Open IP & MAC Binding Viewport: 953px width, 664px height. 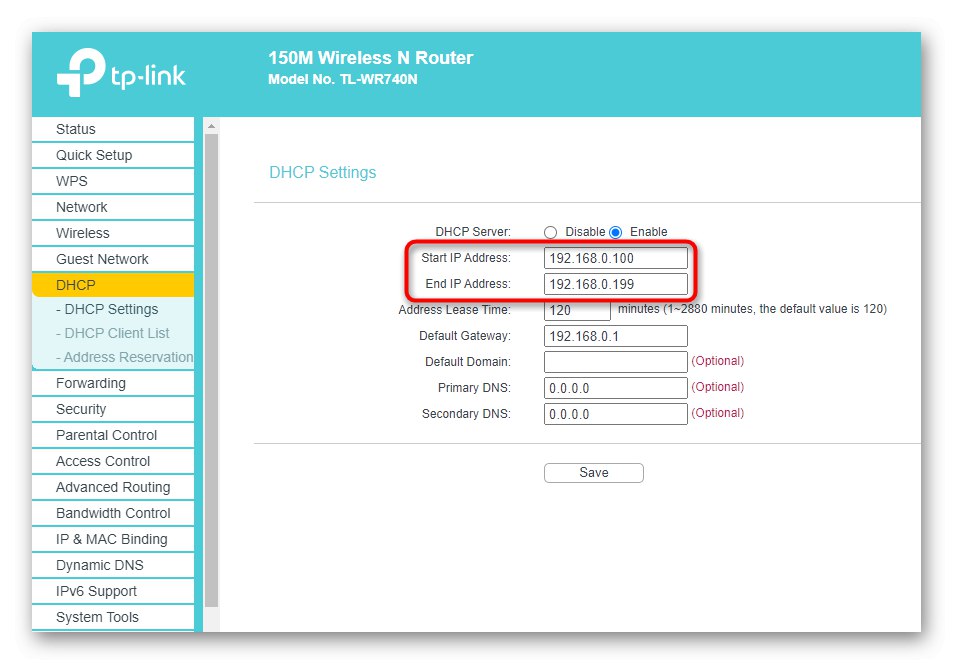coord(113,539)
